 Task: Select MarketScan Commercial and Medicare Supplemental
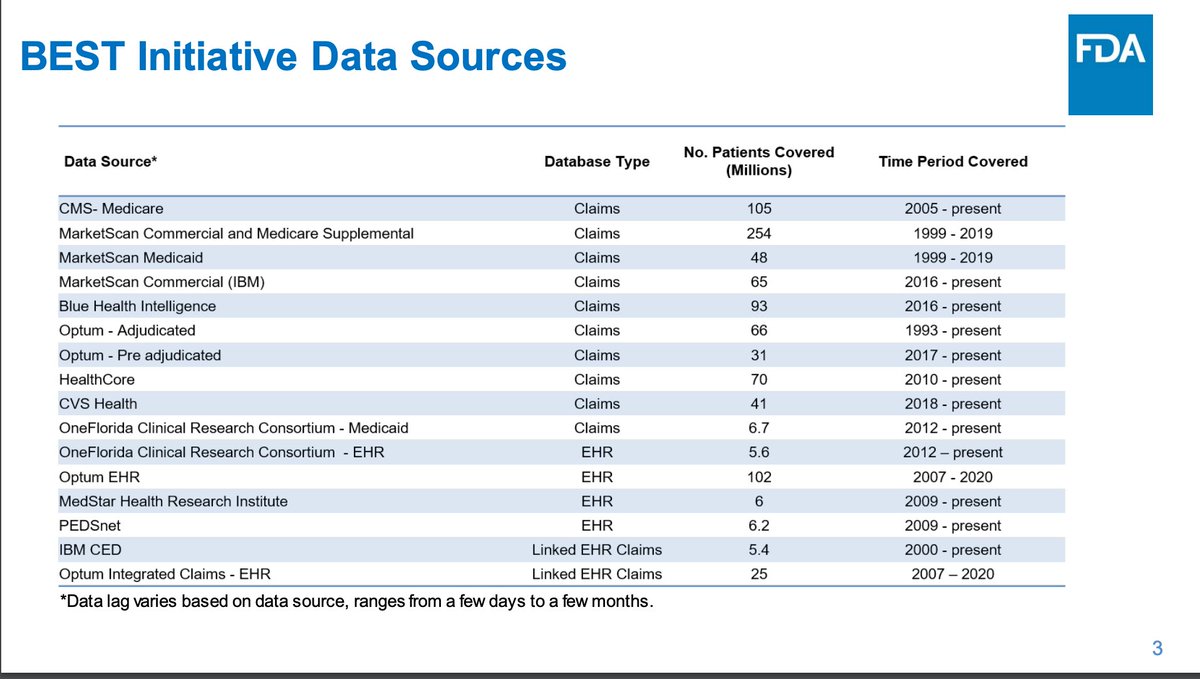click(236, 233)
